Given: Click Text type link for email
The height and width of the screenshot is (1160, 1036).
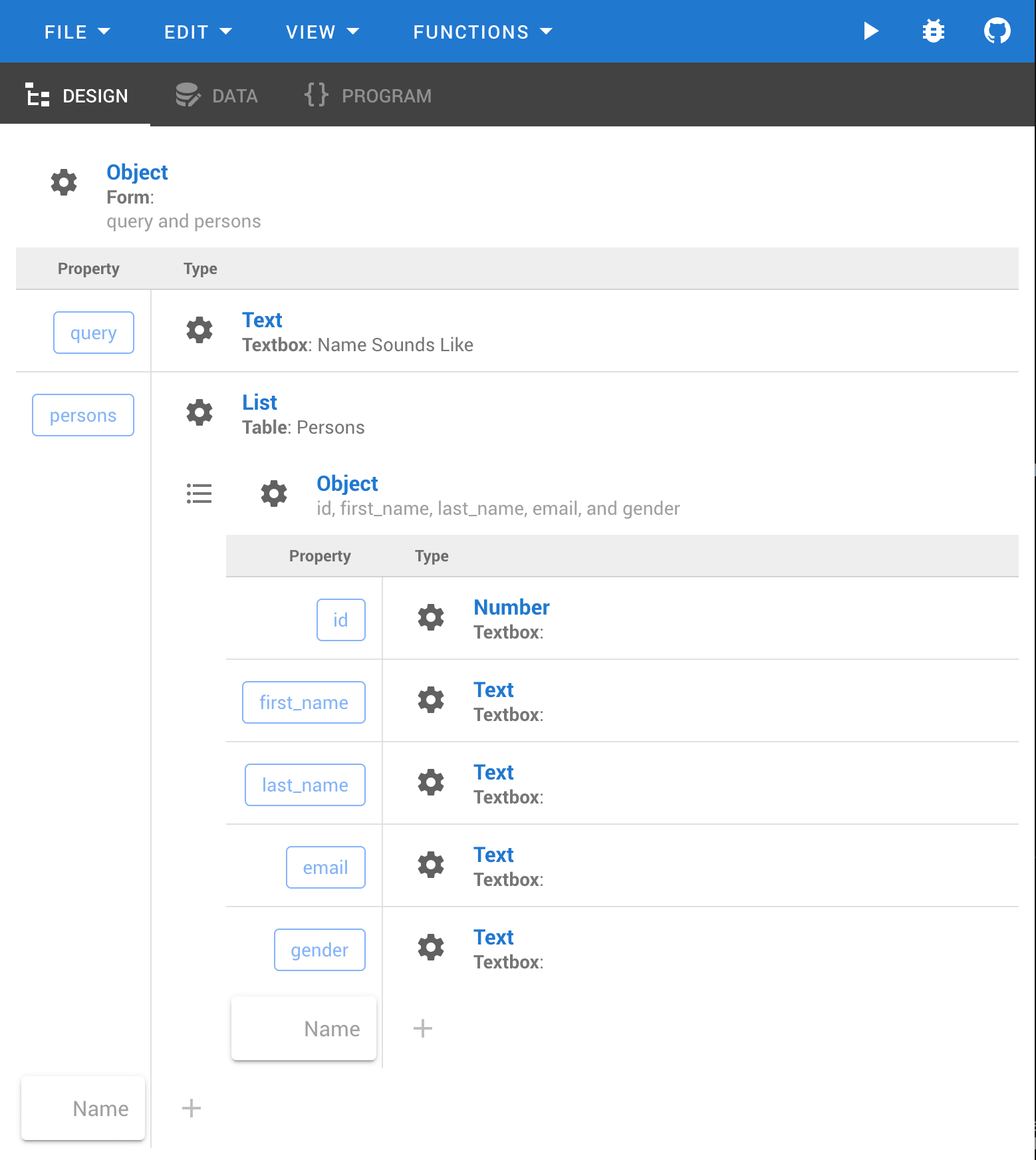Looking at the screenshot, I should (x=493, y=855).
